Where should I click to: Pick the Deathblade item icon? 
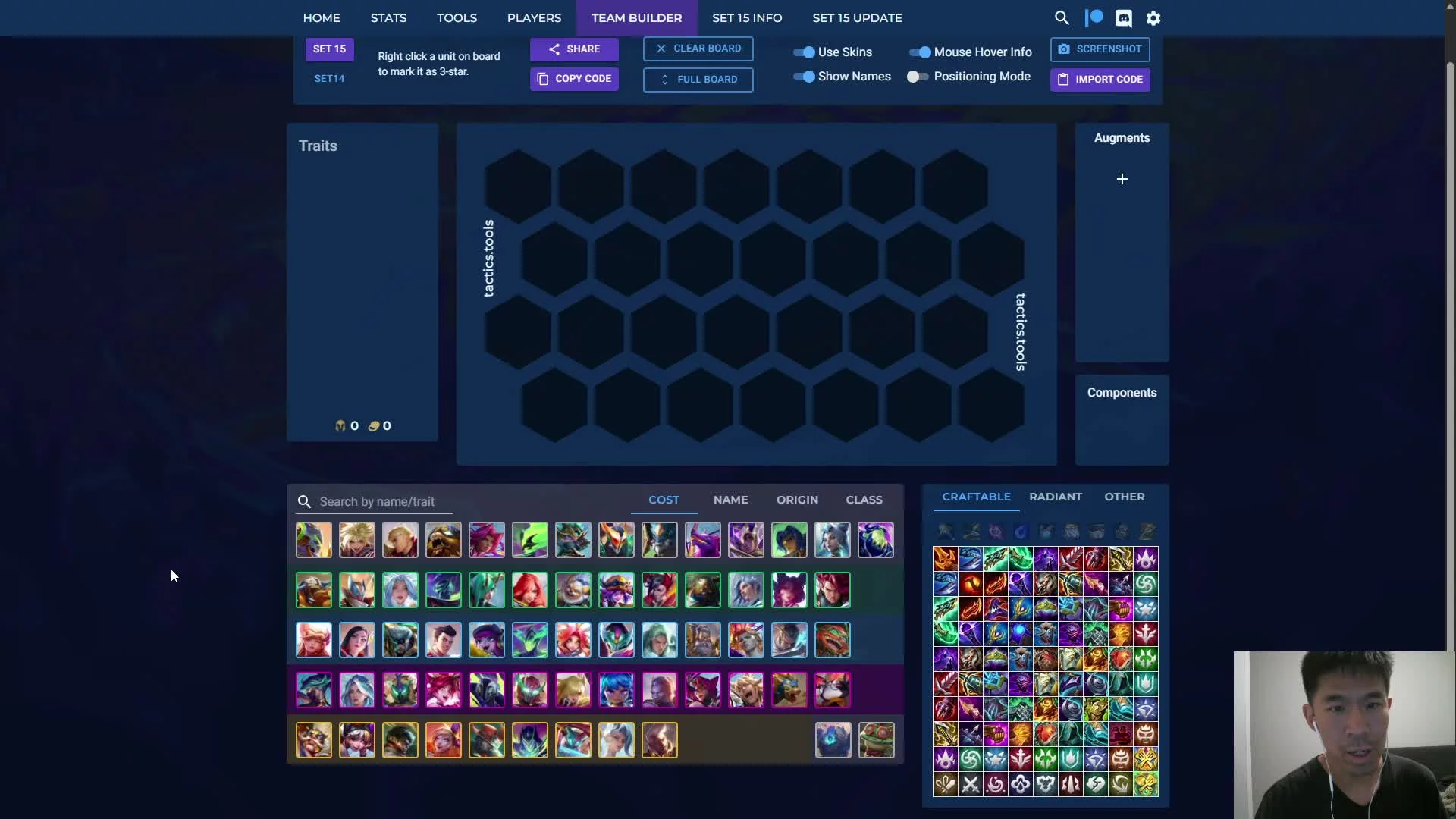[945, 559]
